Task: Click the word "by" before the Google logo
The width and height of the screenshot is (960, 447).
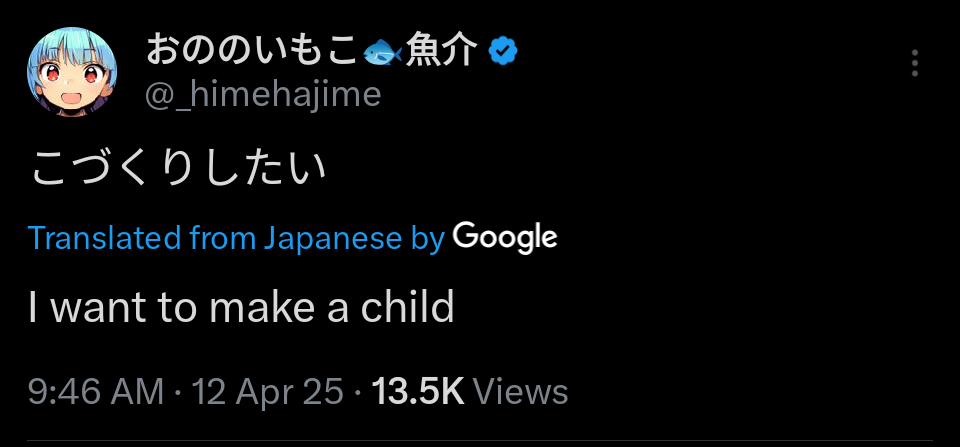Action: 427,238
